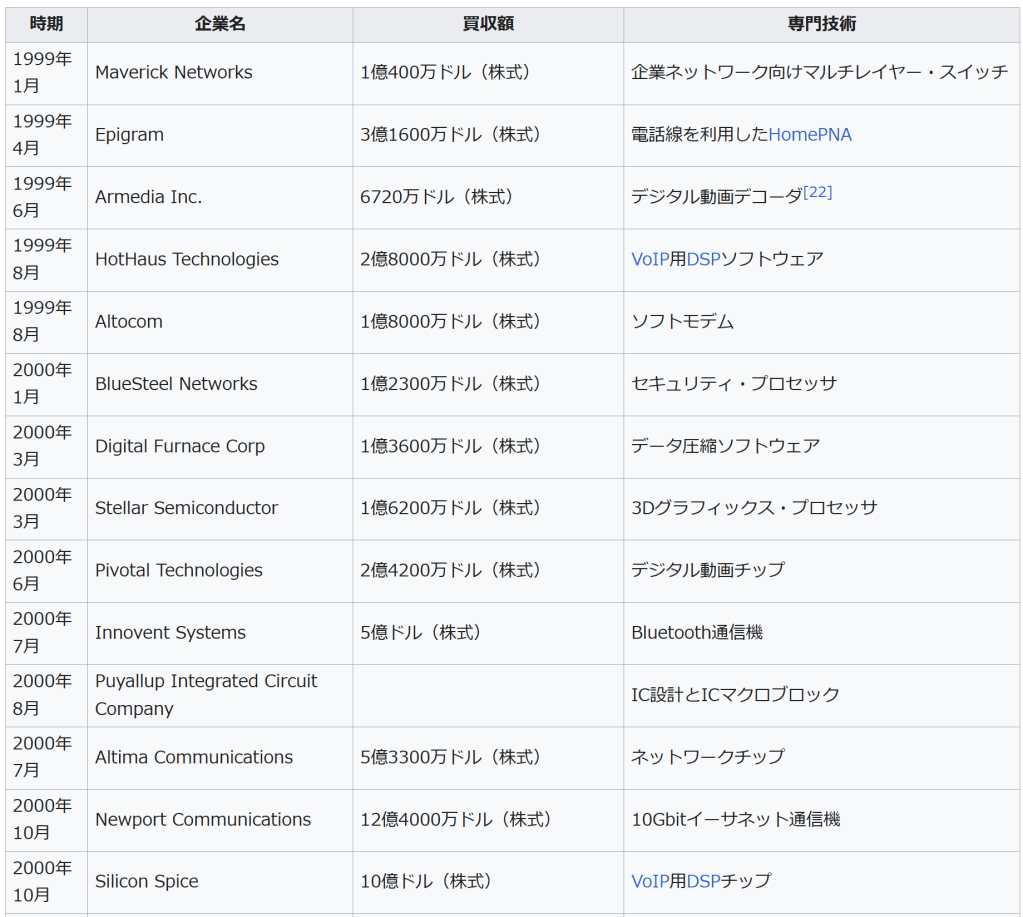Click the [22] citation reference

point(817,192)
